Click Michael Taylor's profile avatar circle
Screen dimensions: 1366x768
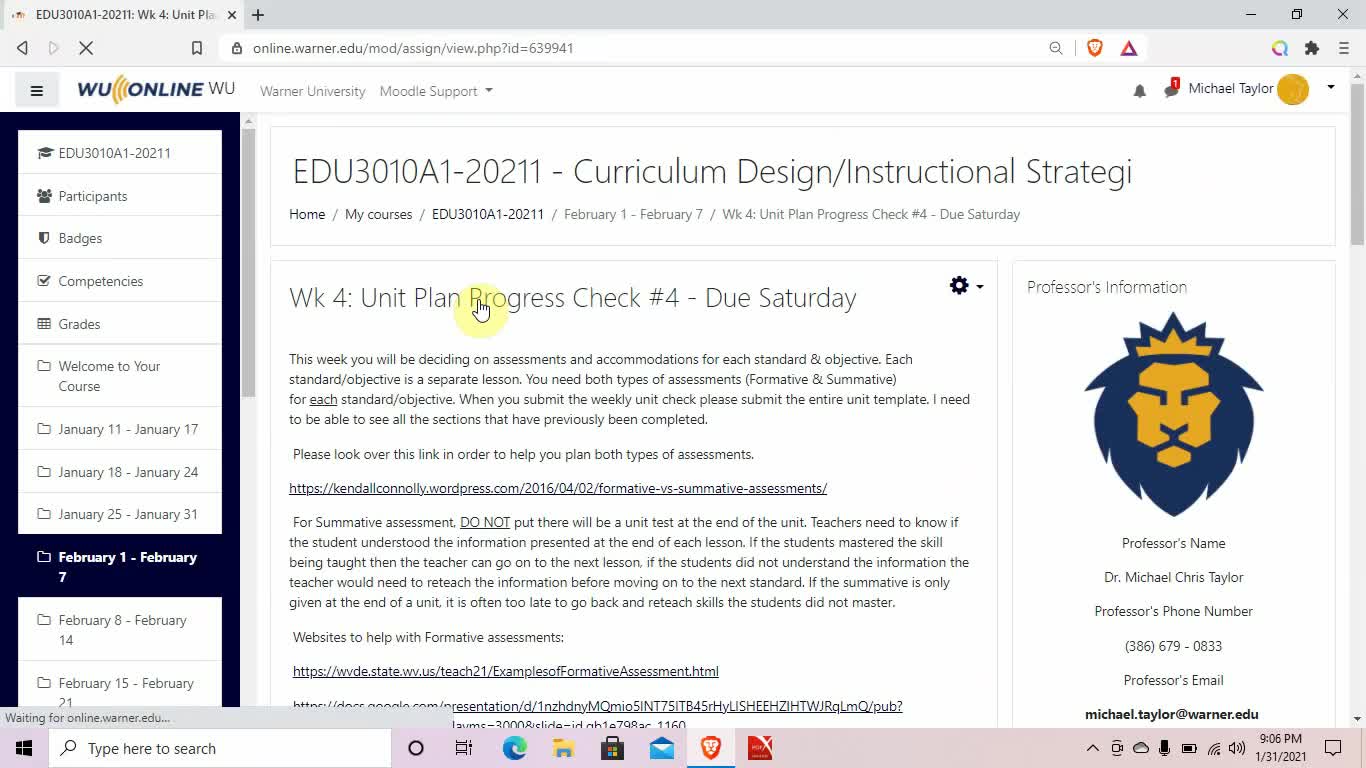(1293, 89)
